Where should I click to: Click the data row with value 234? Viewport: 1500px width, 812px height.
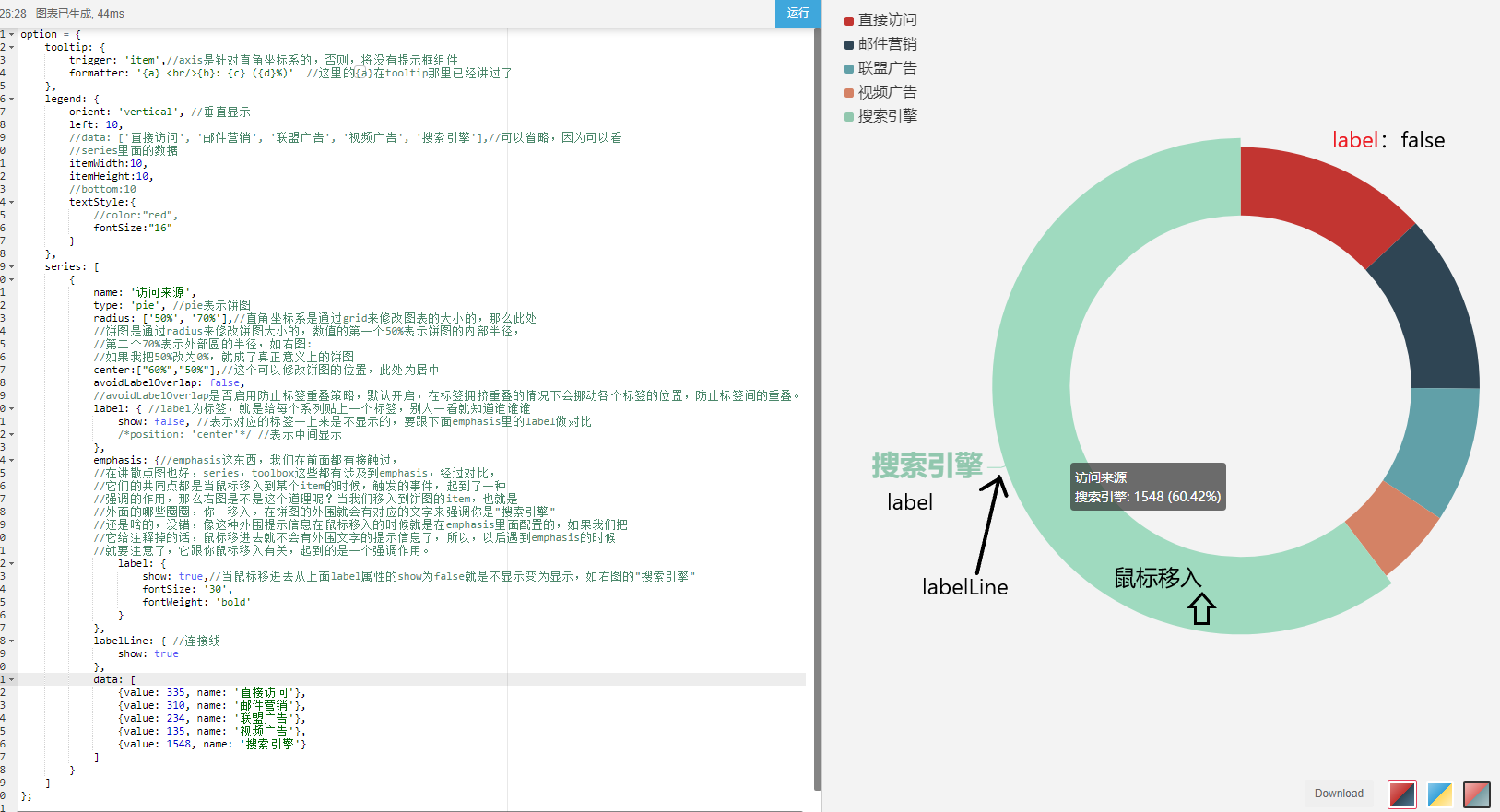point(212,718)
